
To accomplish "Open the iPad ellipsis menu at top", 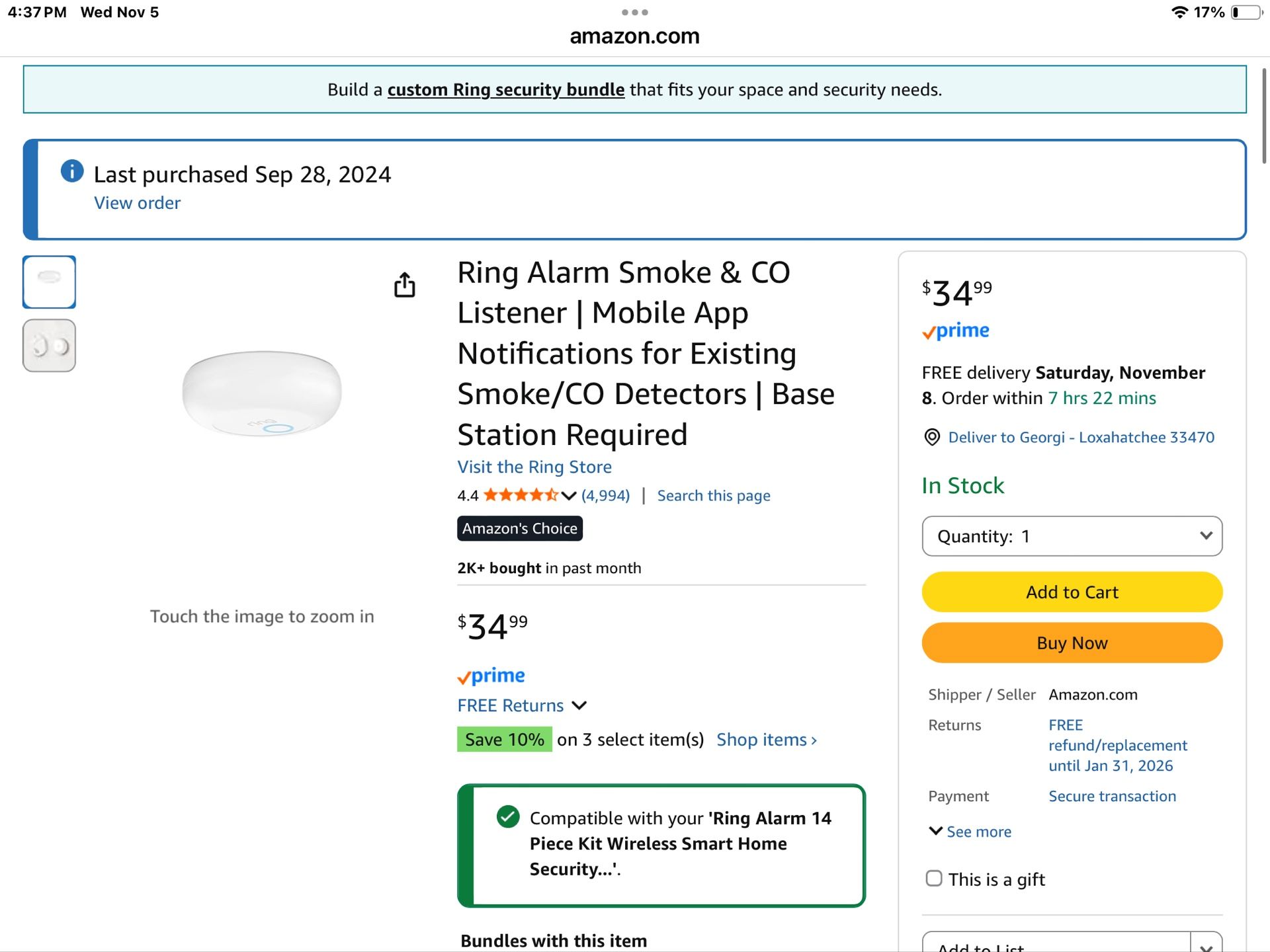I will [634, 11].
